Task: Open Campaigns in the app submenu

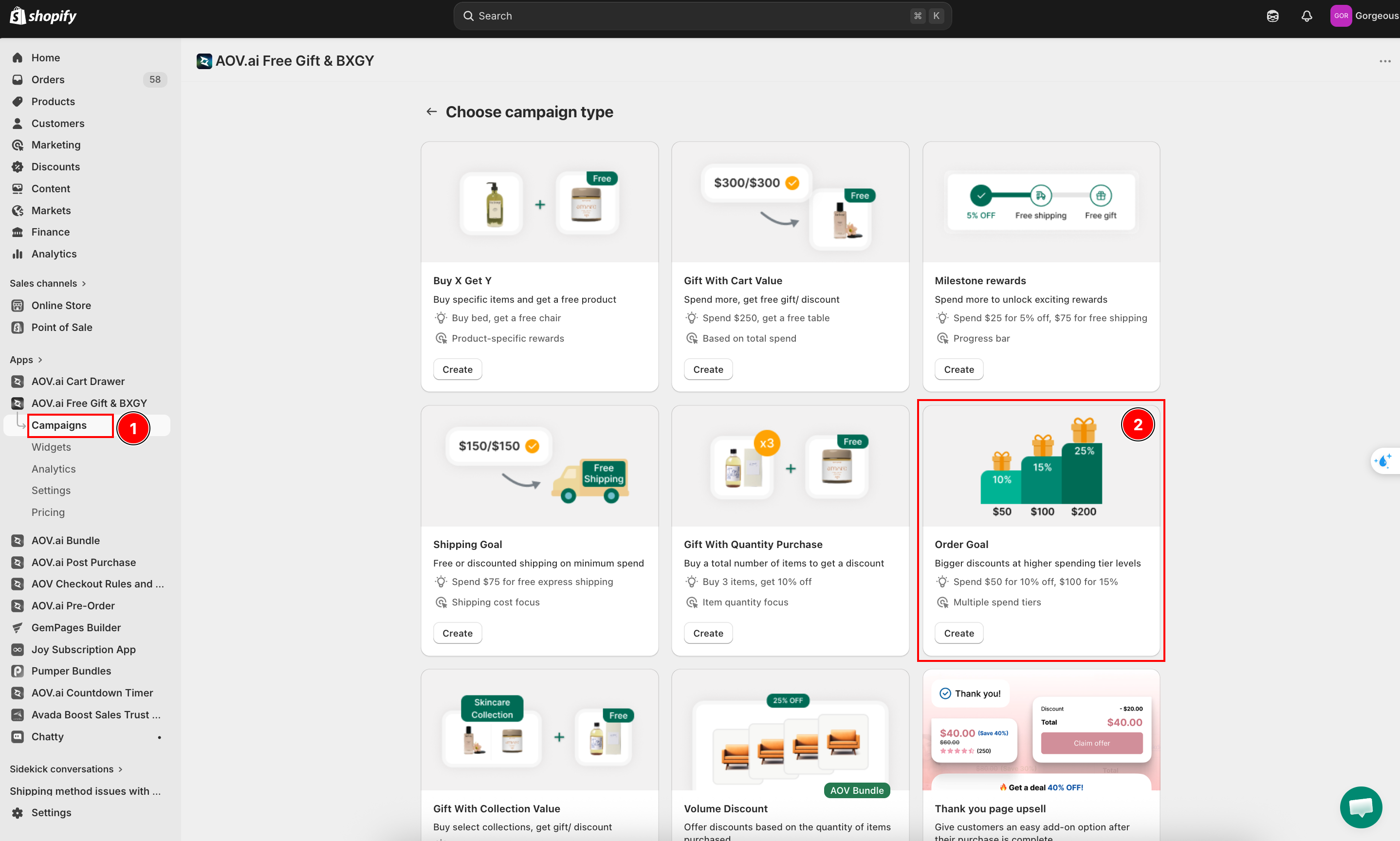Action: (x=59, y=425)
